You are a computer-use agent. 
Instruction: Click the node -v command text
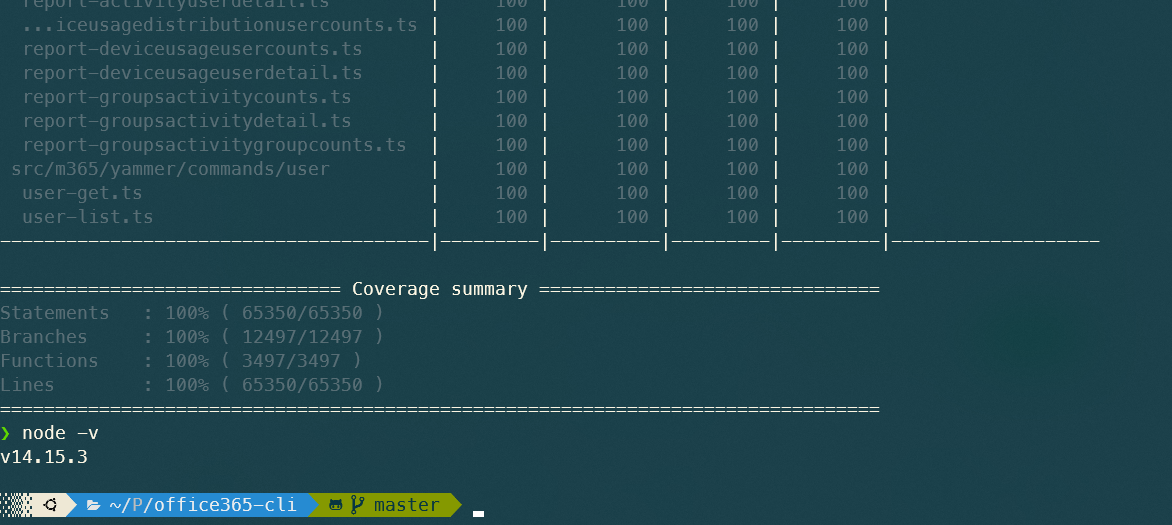pyautogui.click(x=61, y=433)
